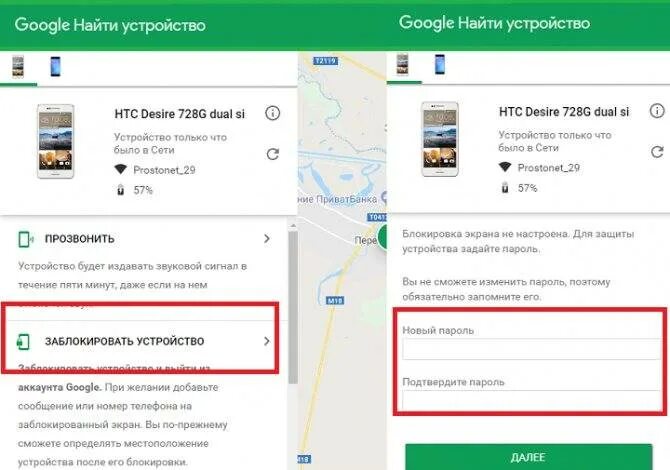Expand the ПРОЗВОНИТЬ option chevron

click(267, 238)
